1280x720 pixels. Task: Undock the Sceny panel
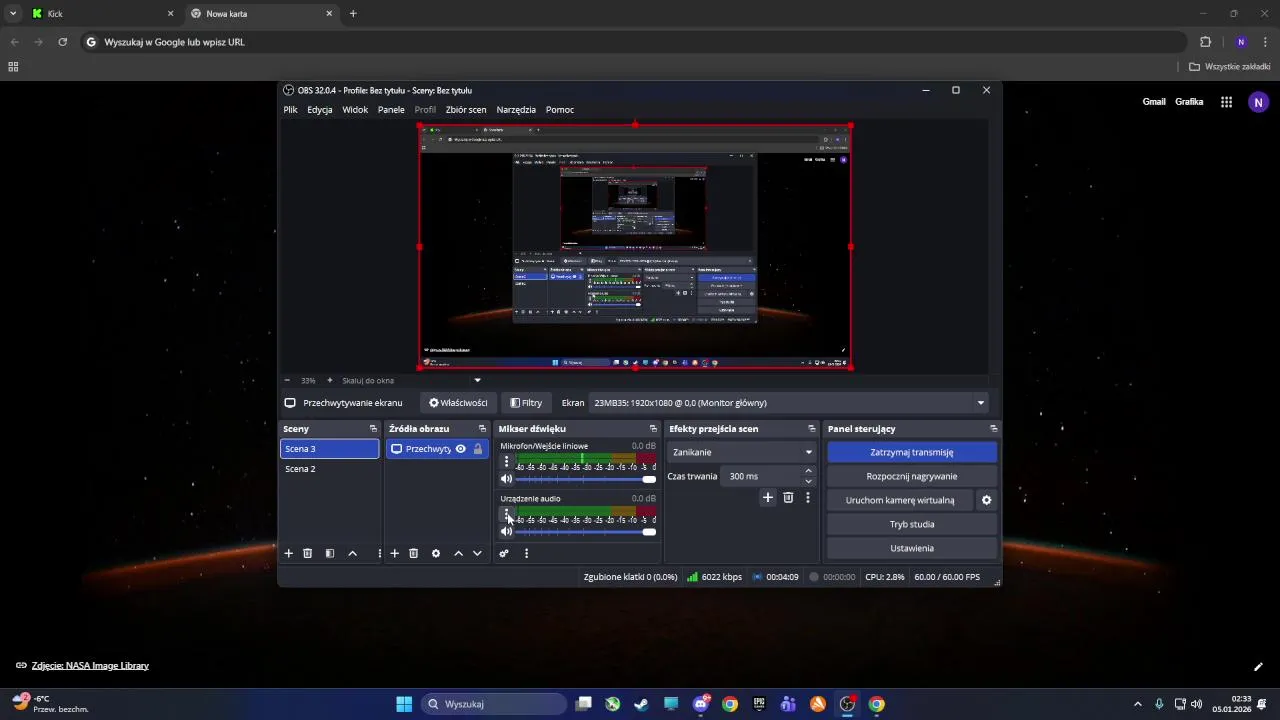[x=376, y=429]
